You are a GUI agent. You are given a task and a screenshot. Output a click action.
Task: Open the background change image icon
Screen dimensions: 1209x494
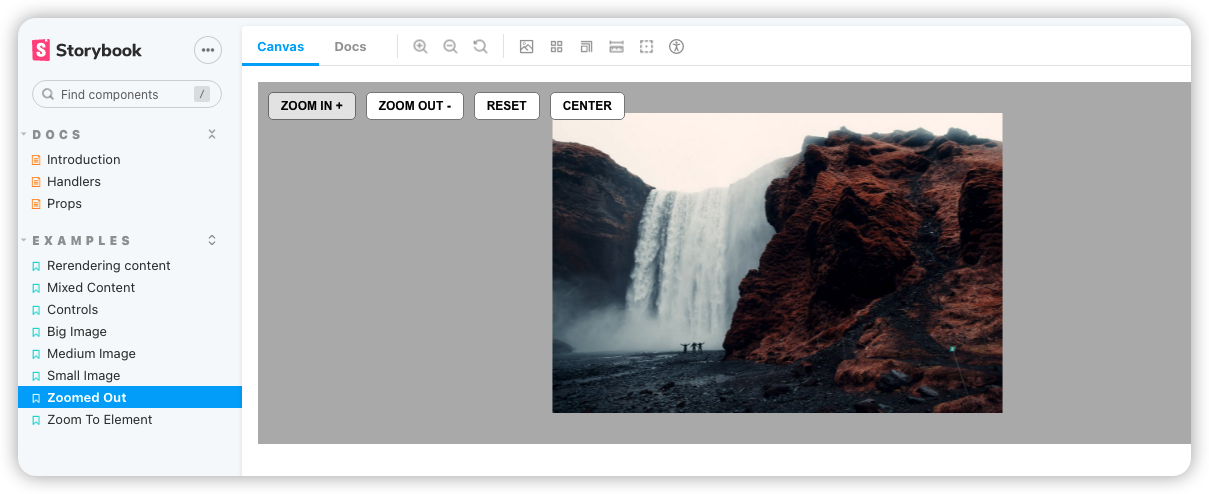tap(527, 47)
